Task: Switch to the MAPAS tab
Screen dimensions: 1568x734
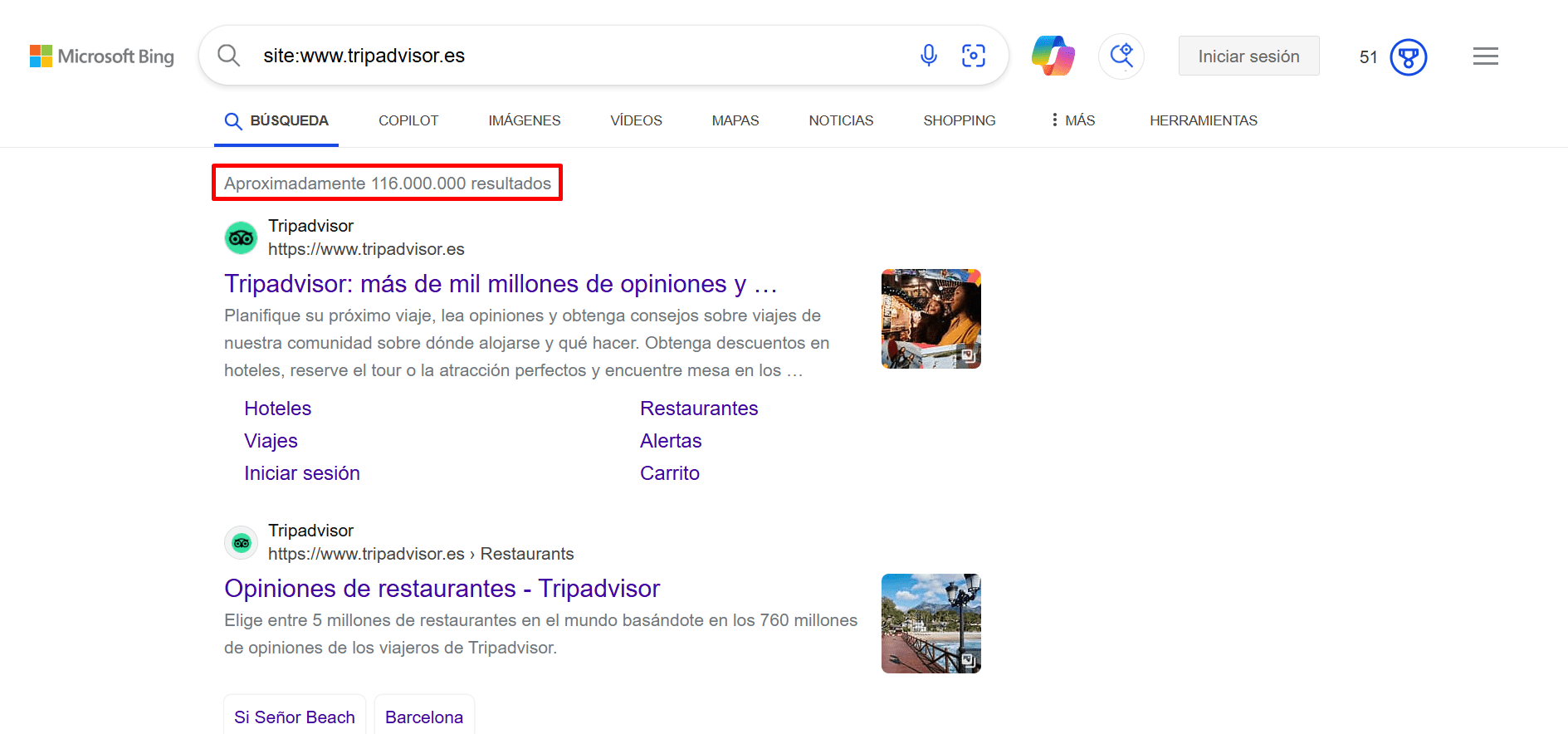Action: [735, 121]
